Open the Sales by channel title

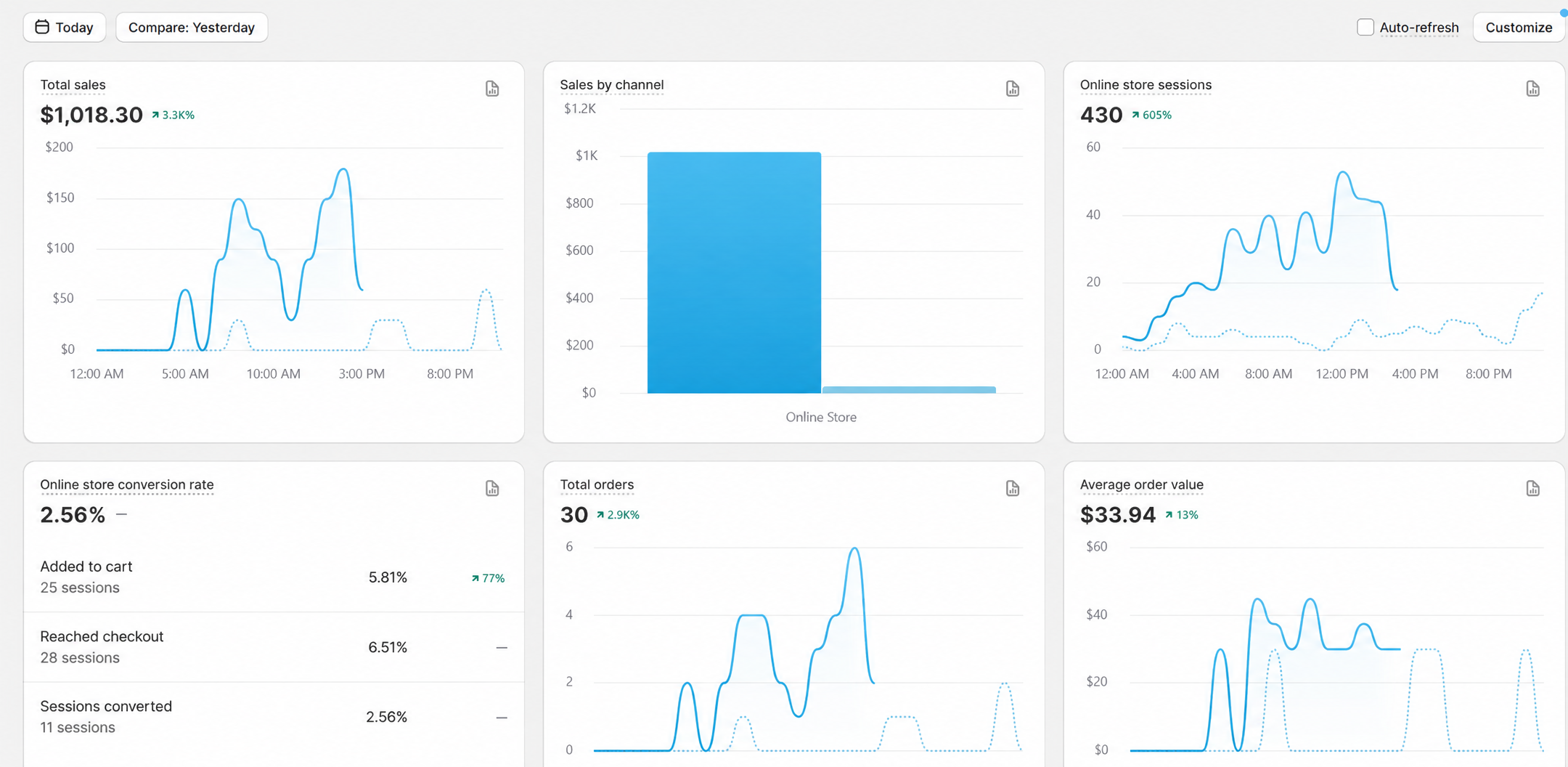coord(612,85)
